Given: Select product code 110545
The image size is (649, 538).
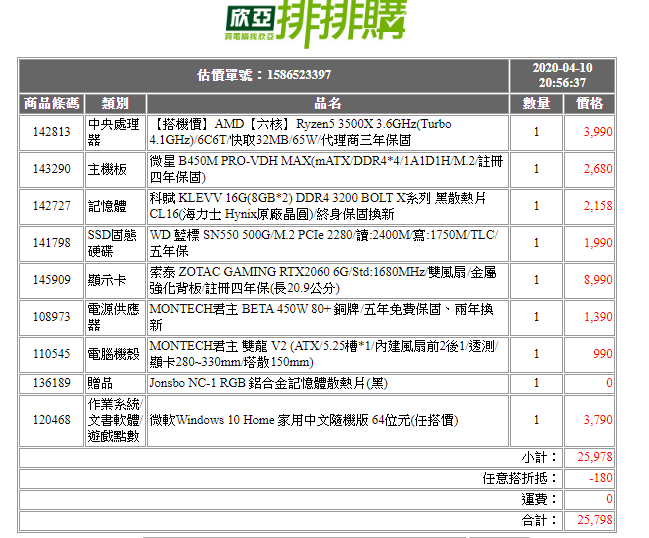Looking at the screenshot, I should pos(52,354).
